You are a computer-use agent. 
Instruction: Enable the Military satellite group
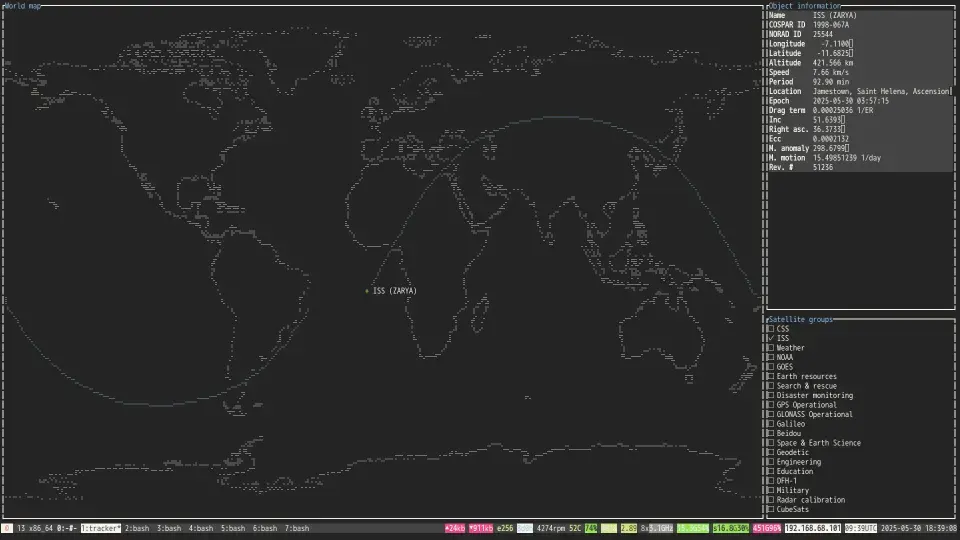[x=770, y=490]
